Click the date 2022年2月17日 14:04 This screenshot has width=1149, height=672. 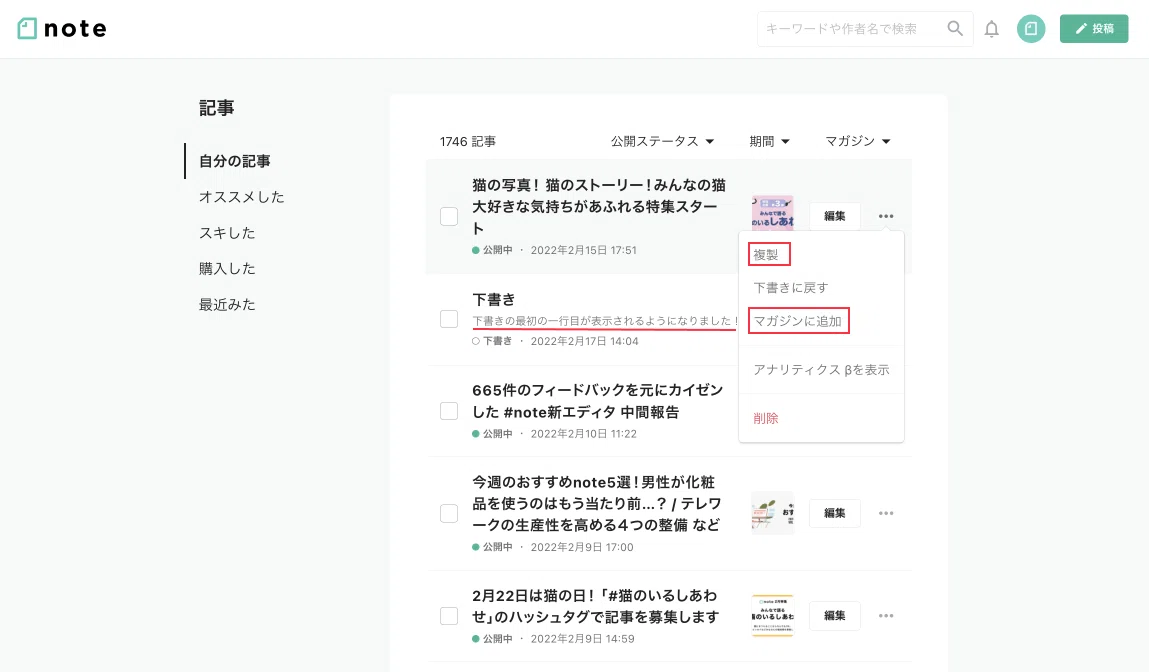[584, 341]
